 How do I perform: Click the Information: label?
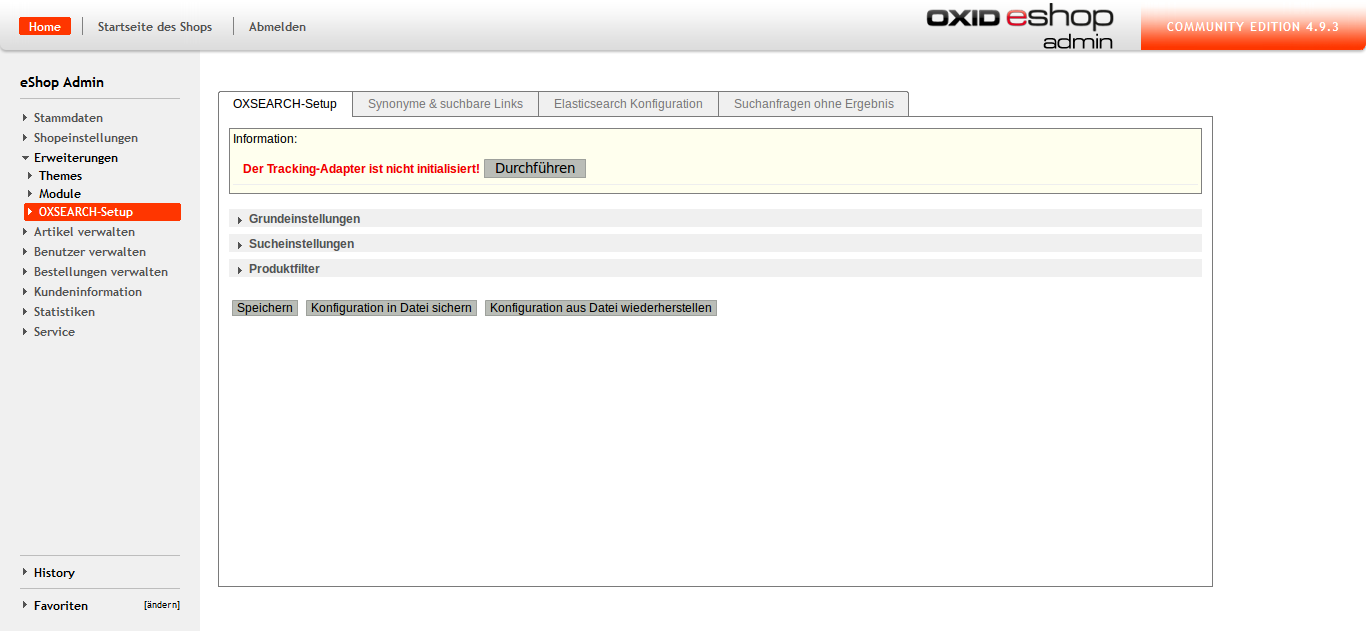(x=265, y=139)
